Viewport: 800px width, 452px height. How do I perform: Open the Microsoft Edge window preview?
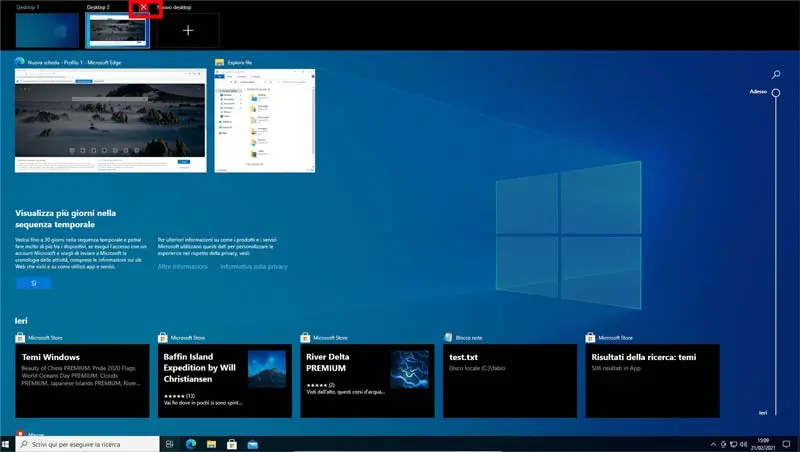click(x=111, y=120)
